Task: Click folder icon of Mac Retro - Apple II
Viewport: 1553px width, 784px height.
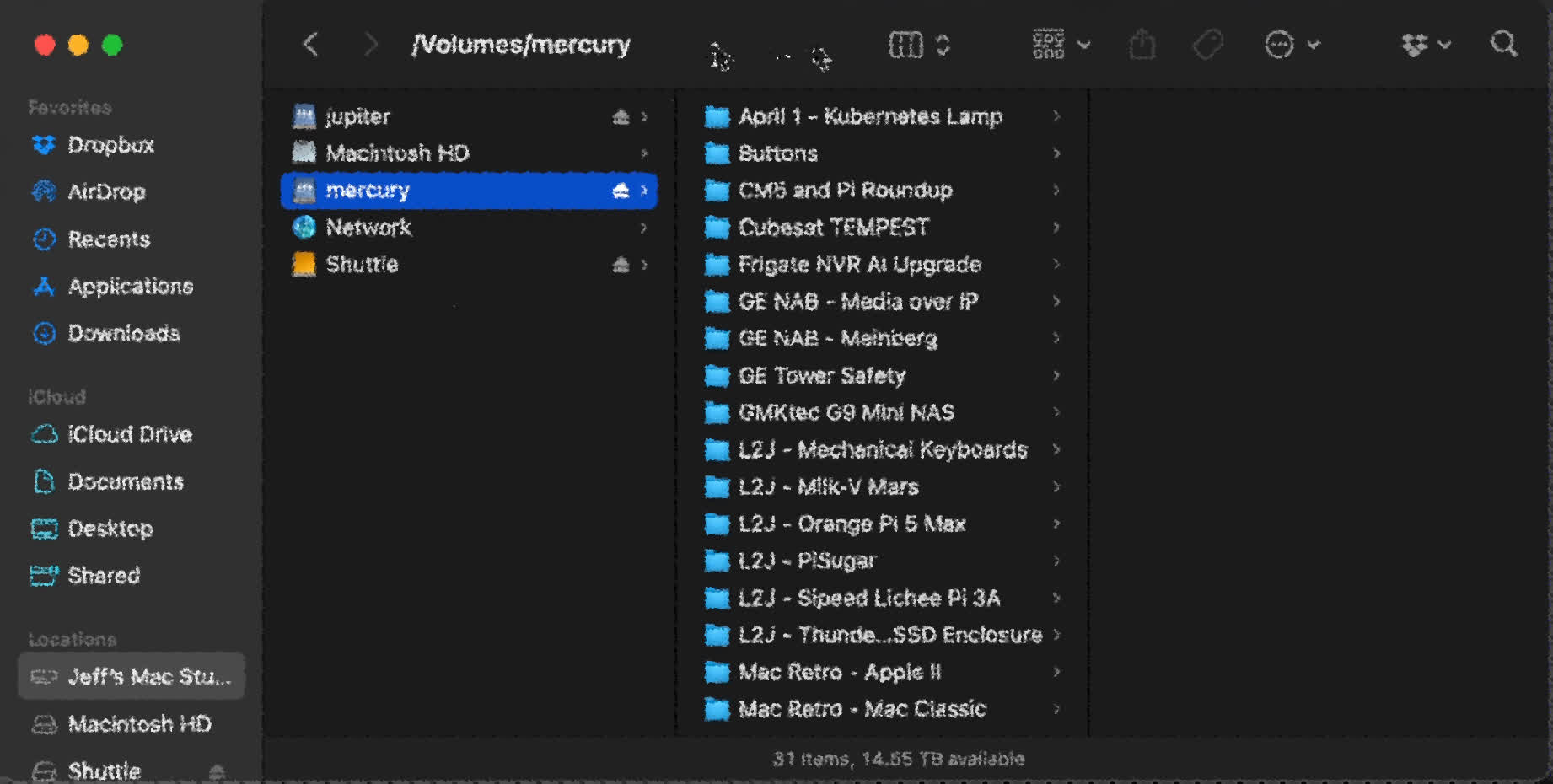Action: (717, 673)
